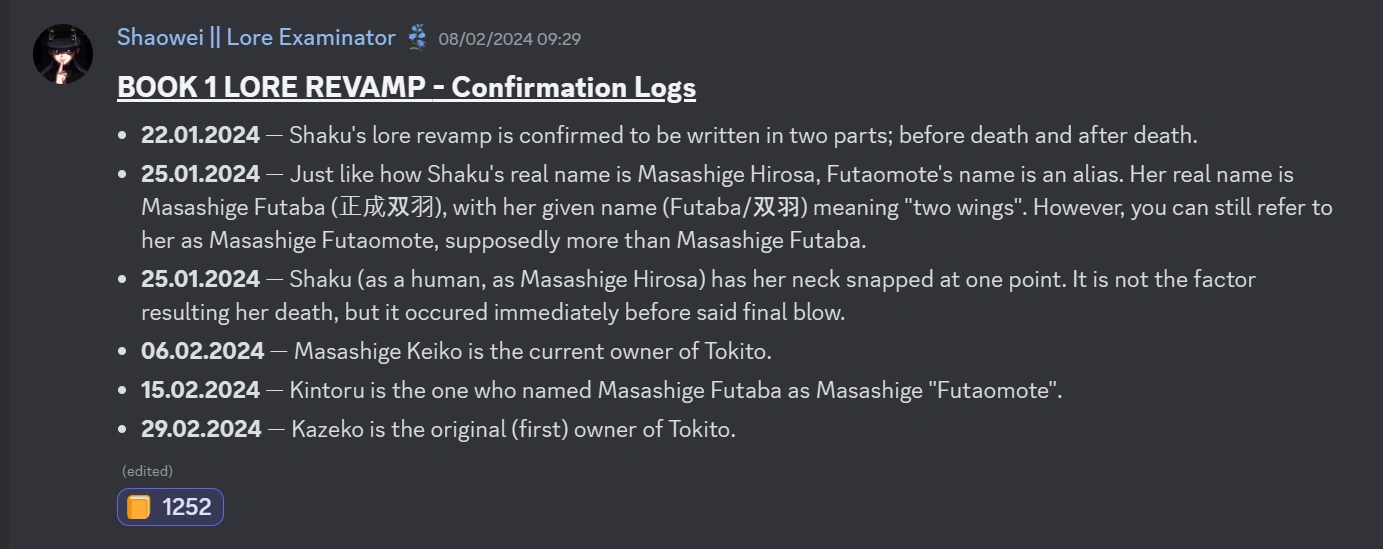Open the Shaowei || Lore Examinator username
The height and width of the screenshot is (549, 1383).
coord(256,38)
